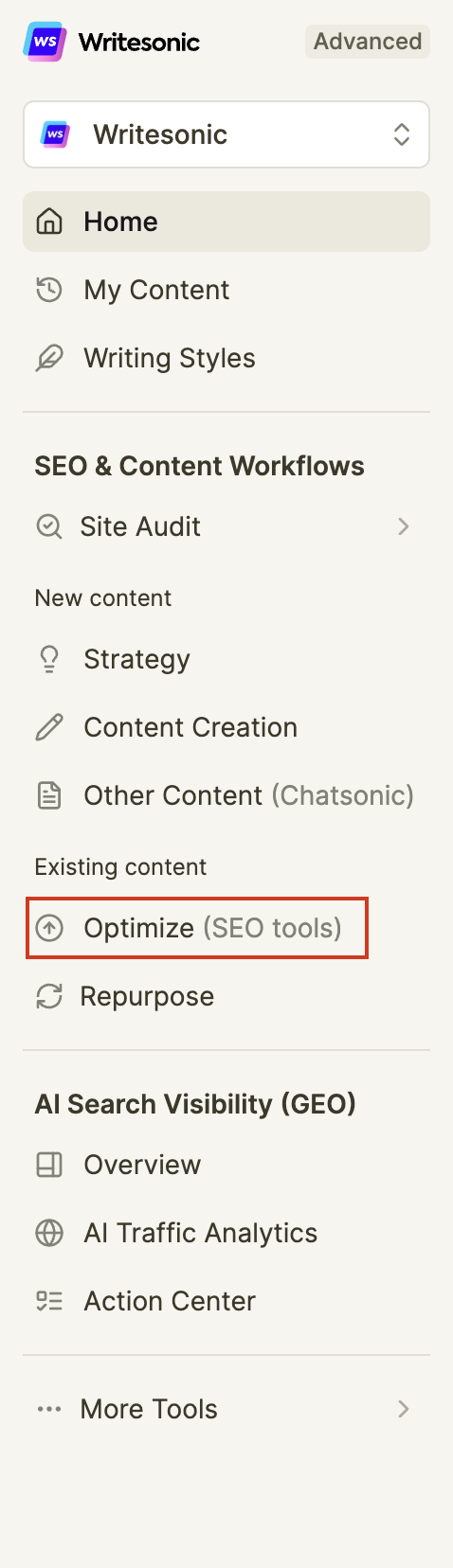Open the Writesonic workspace switcher dropdown
Viewport: 453px width, 1568px height.
226,134
